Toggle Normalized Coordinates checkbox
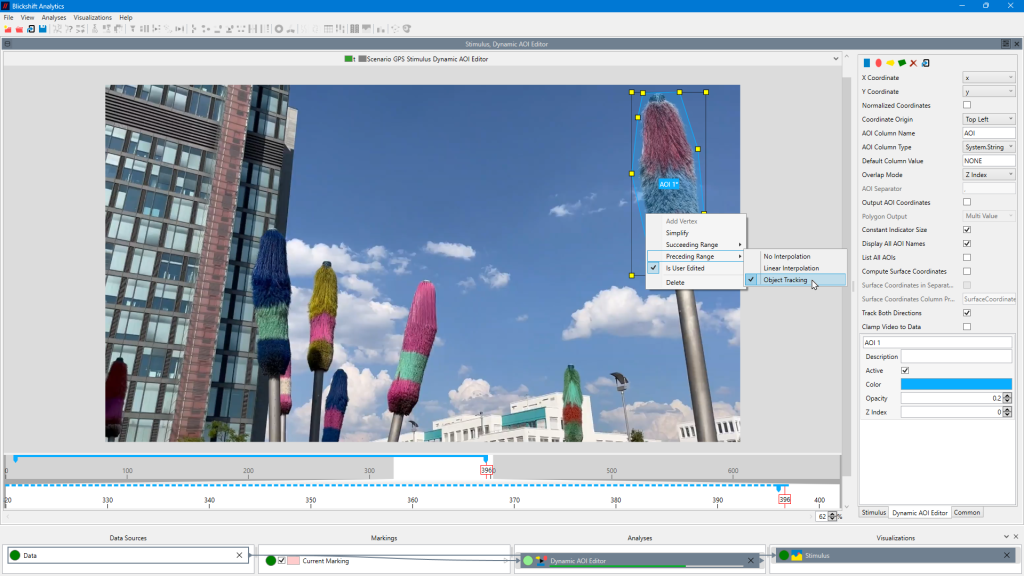This screenshot has height=576, width=1024. (x=967, y=105)
